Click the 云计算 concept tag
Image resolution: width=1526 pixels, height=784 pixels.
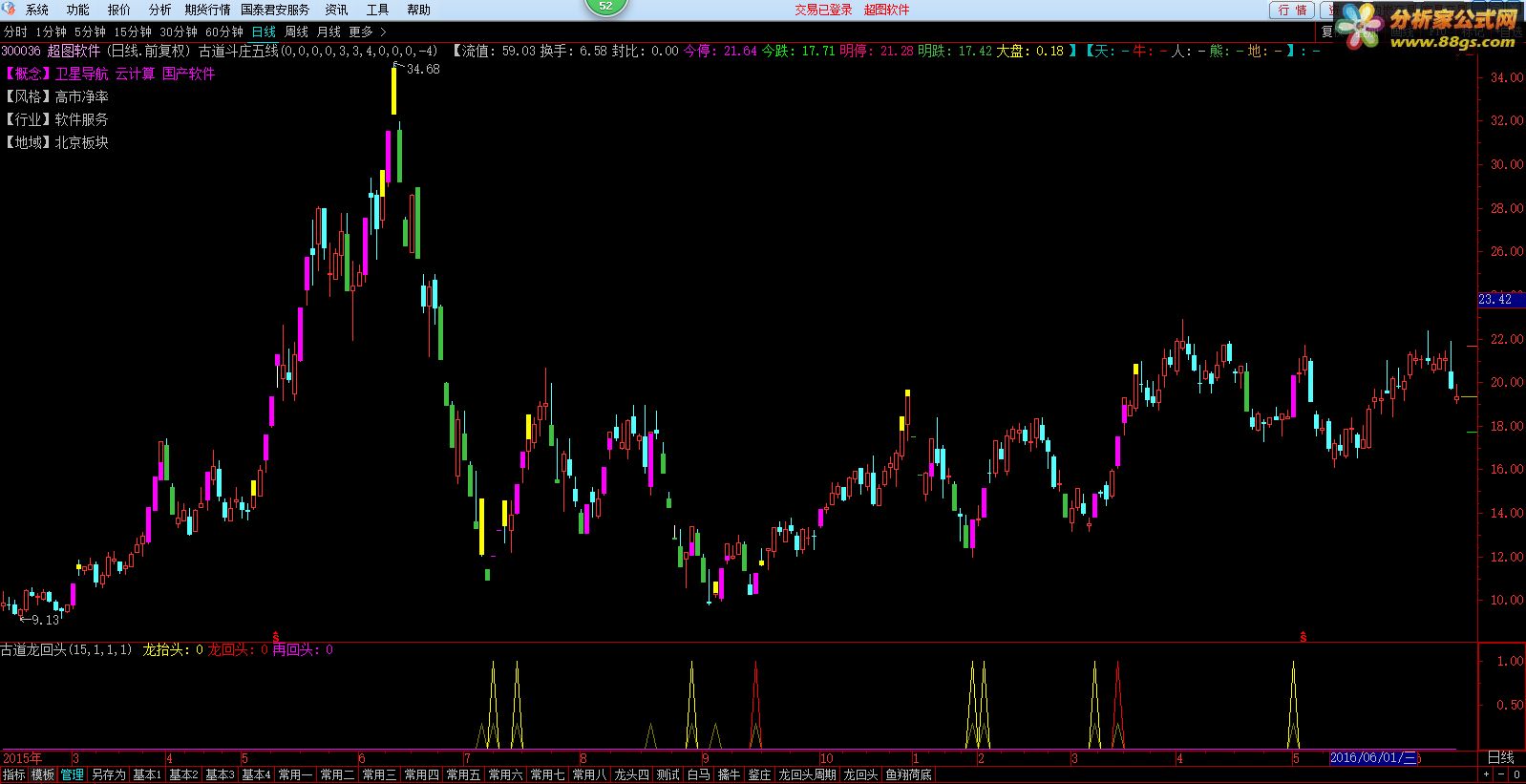(x=135, y=74)
